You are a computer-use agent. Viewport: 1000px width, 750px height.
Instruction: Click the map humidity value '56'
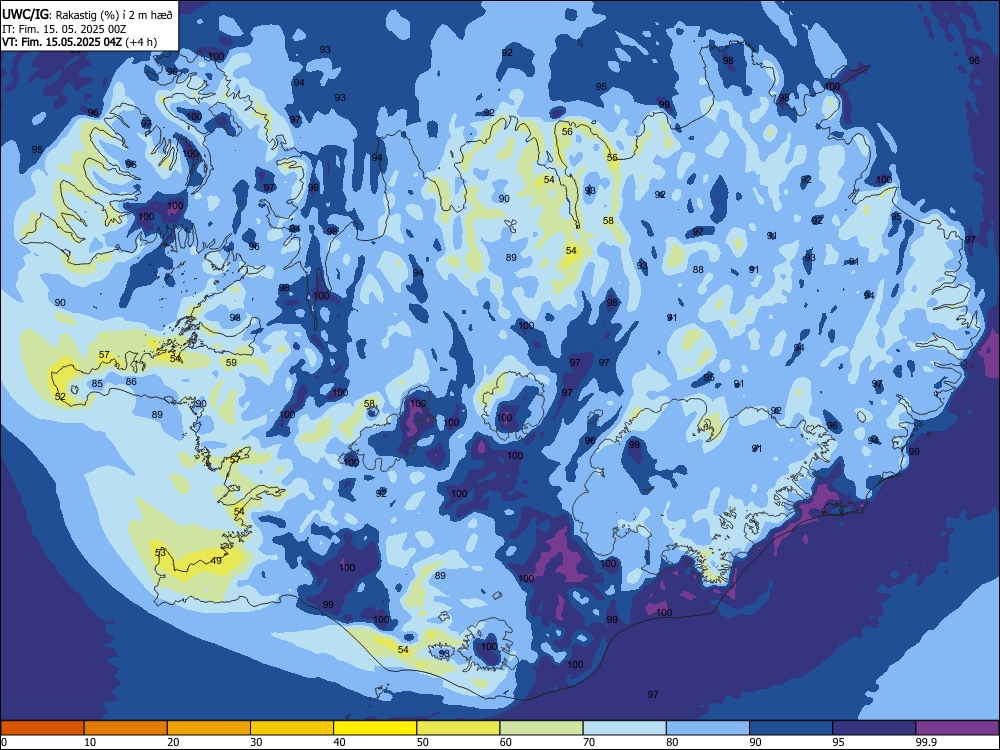click(567, 131)
